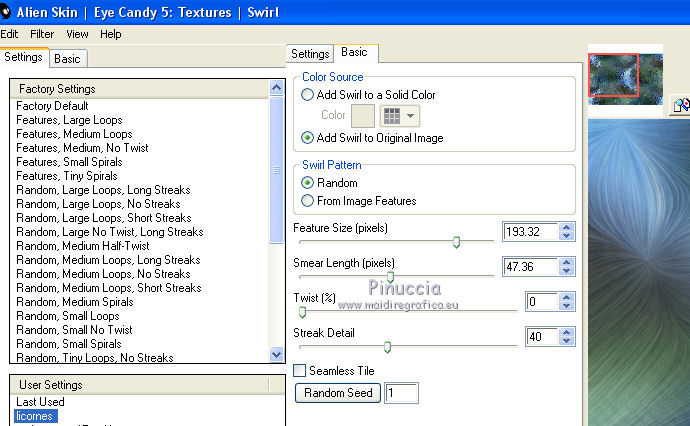Screen dimensions: 690x426
Task: Decrease Feature Size with down arrow
Action: click(567, 236)
